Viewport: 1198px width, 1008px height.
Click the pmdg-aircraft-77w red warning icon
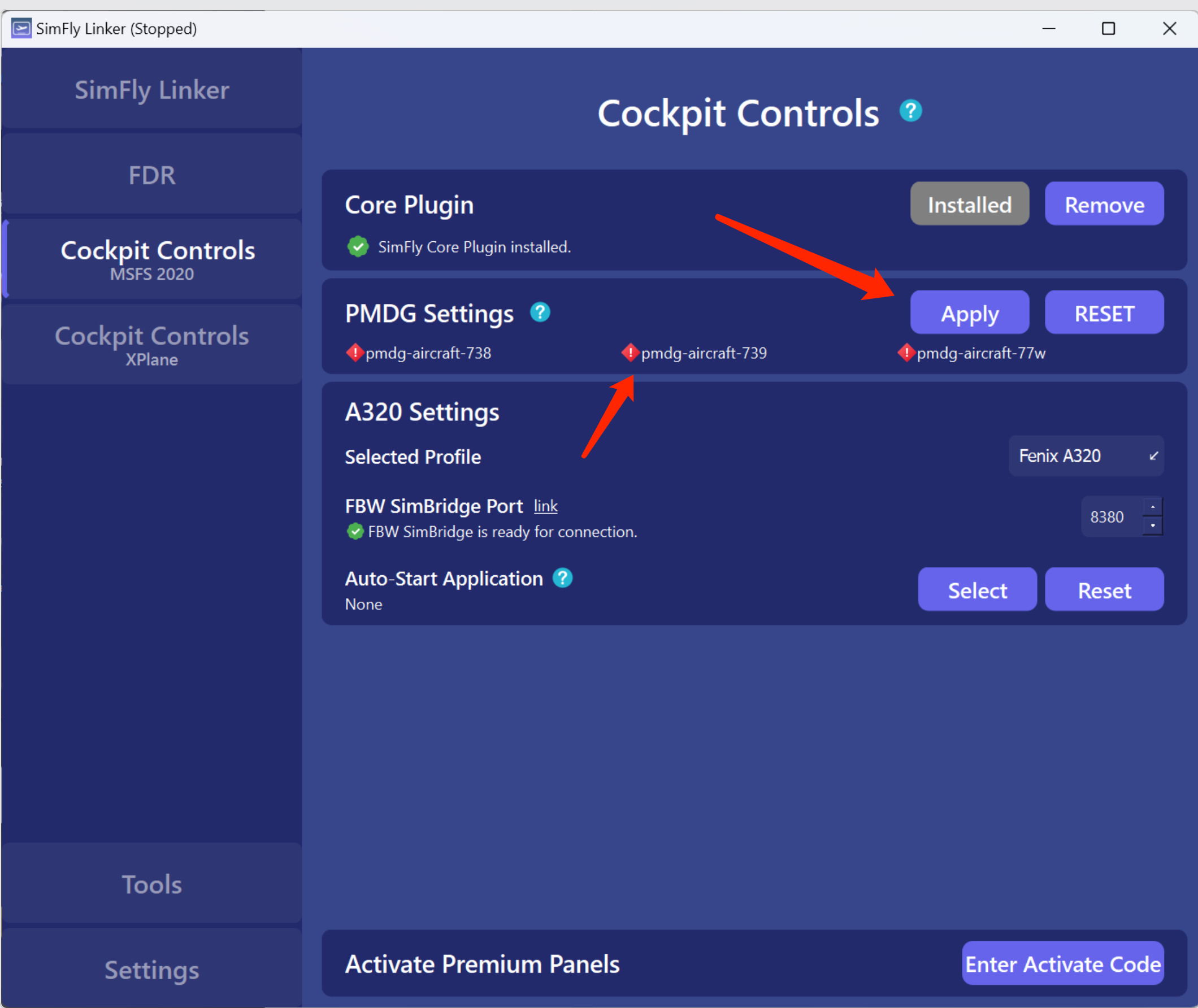pyautogui.click(x=906, y=353)
